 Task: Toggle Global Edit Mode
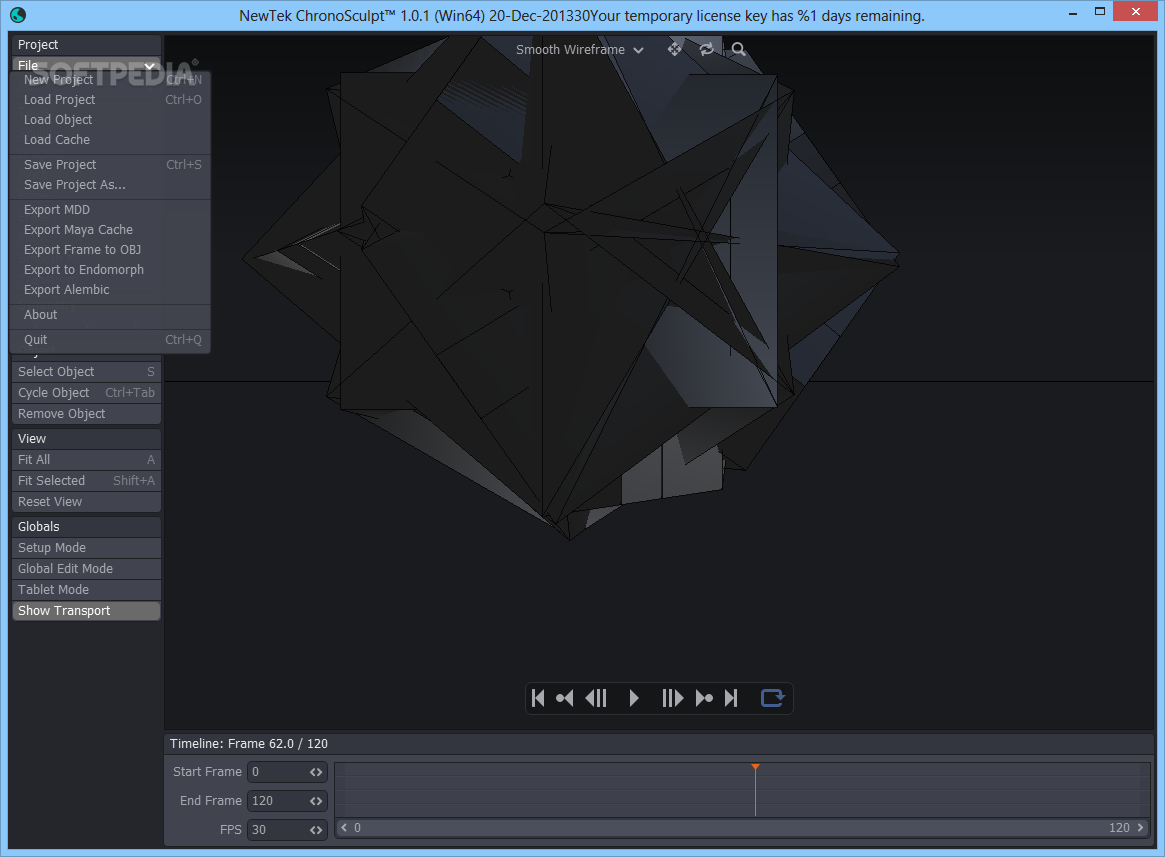(86, 569)
